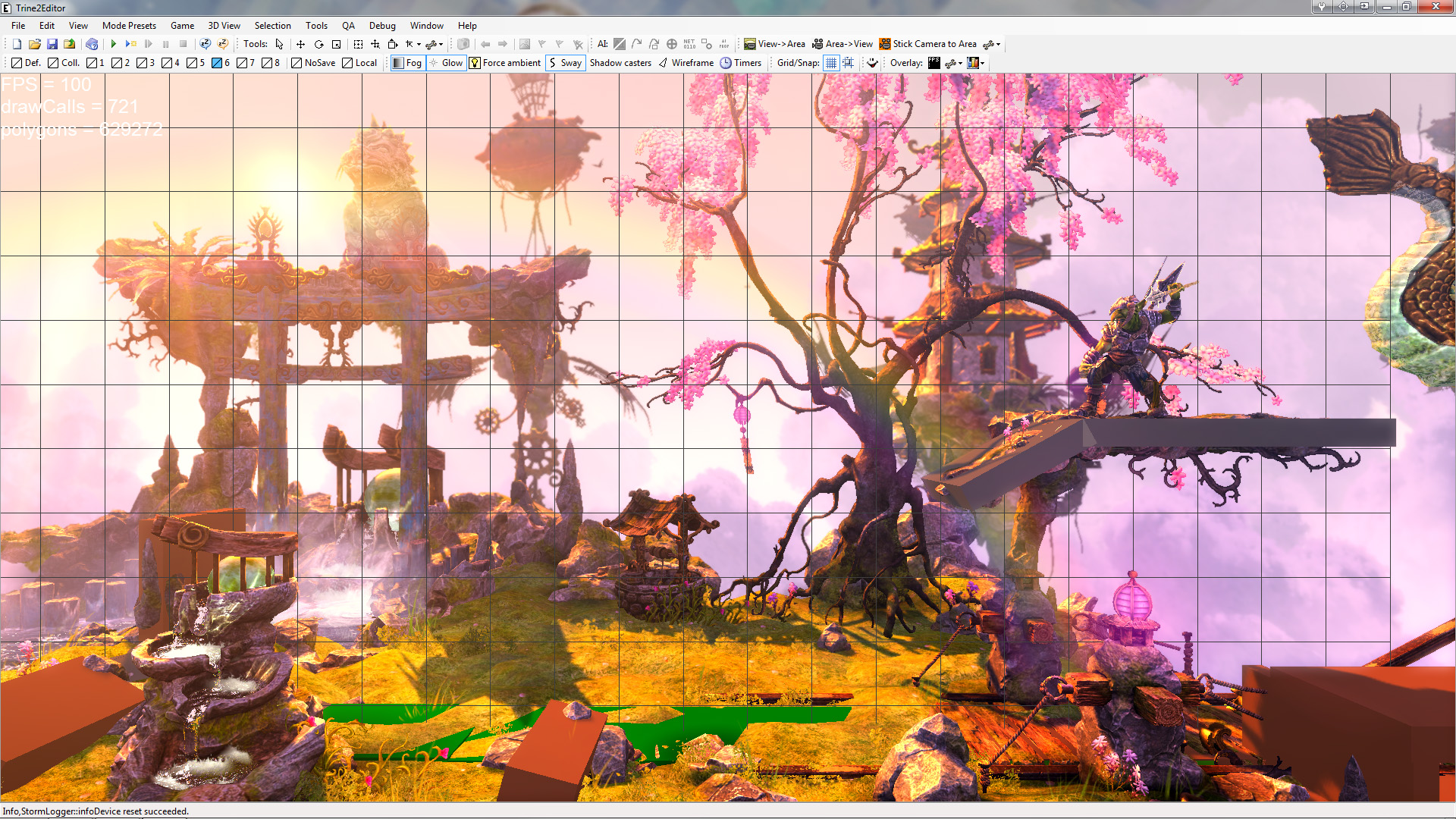Toggle layer 7 checkbox
The width and height of the screenshot is (1456, 819).
coord(246,63)
